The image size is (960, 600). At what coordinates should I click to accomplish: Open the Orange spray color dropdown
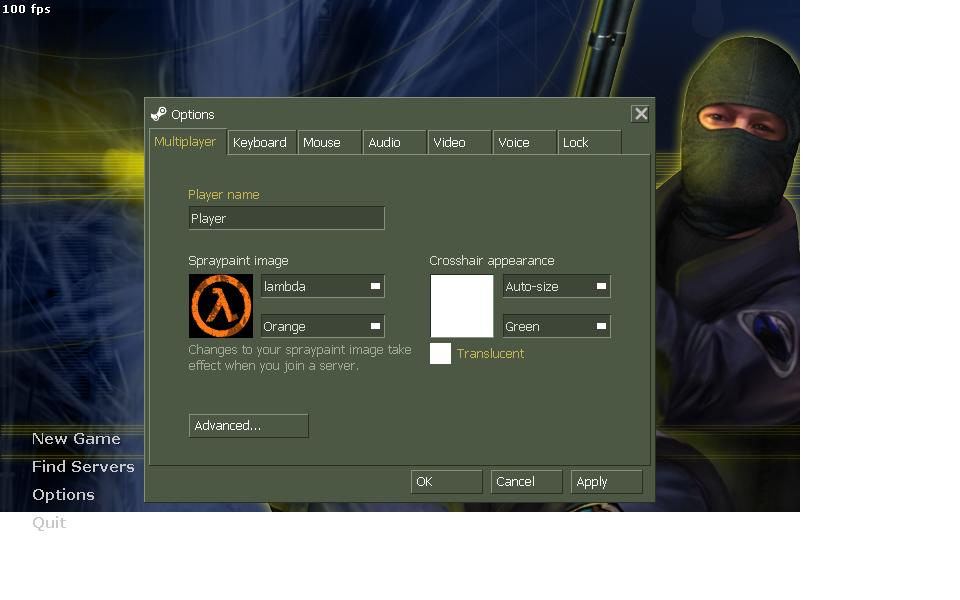(323, 326)
